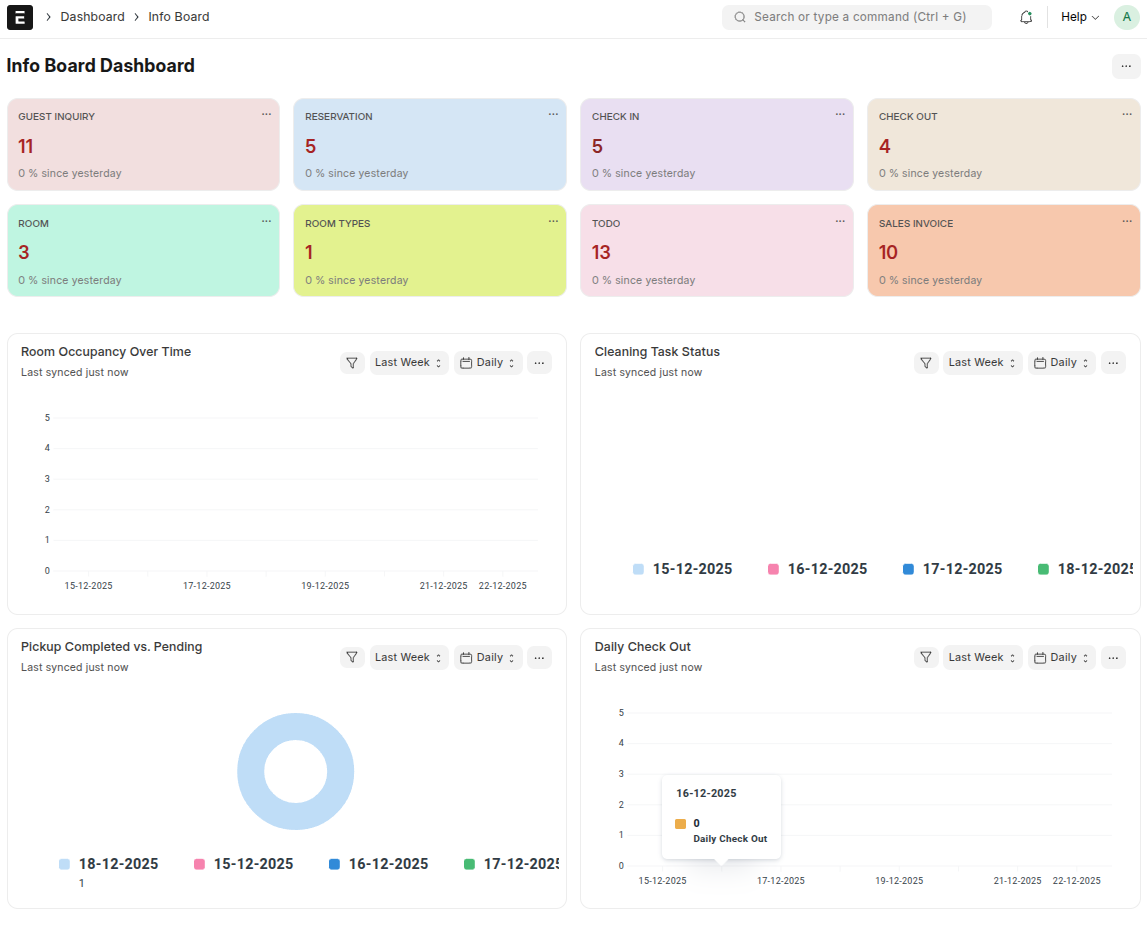This screenshot has height=929, width=1147.
Task: Open the notification bell
Action: click(1026, 17)
